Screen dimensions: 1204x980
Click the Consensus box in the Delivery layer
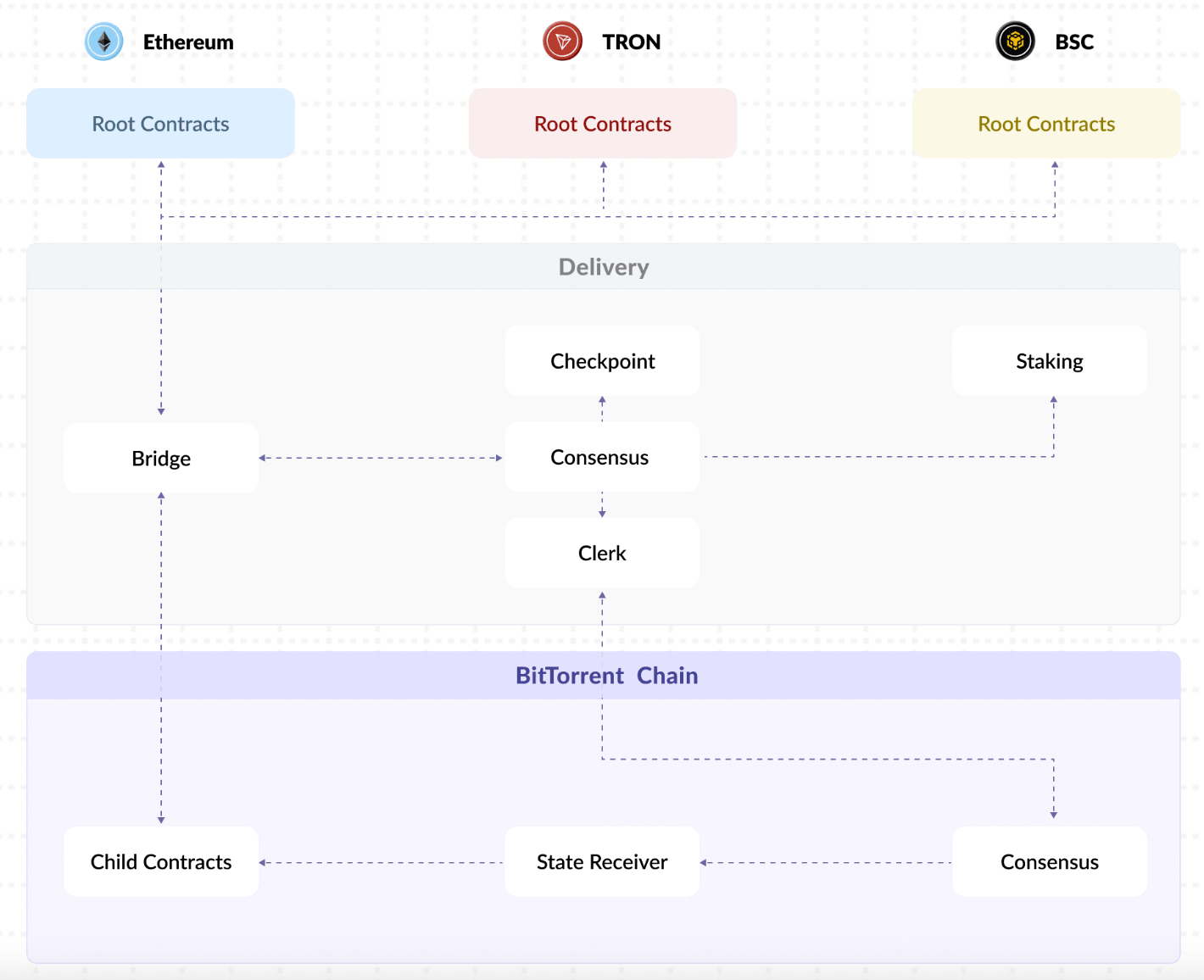click(x=602, y=458)
